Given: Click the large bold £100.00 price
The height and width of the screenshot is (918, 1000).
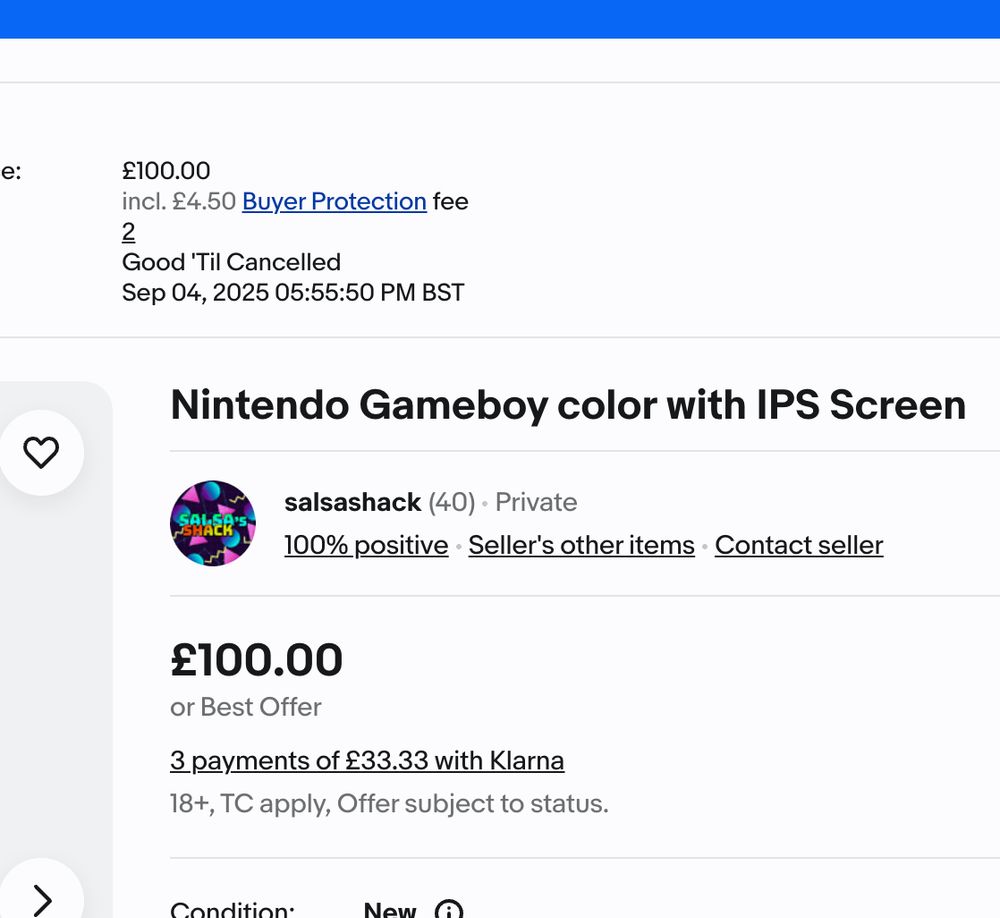Looking at the screenshot, I should tap(257, 660).
